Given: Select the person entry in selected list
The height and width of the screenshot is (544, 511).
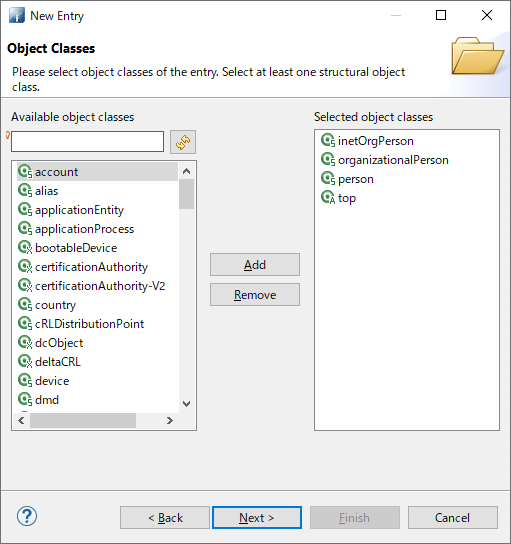Looking at the screenshot, I should click(x=356, y=179).
